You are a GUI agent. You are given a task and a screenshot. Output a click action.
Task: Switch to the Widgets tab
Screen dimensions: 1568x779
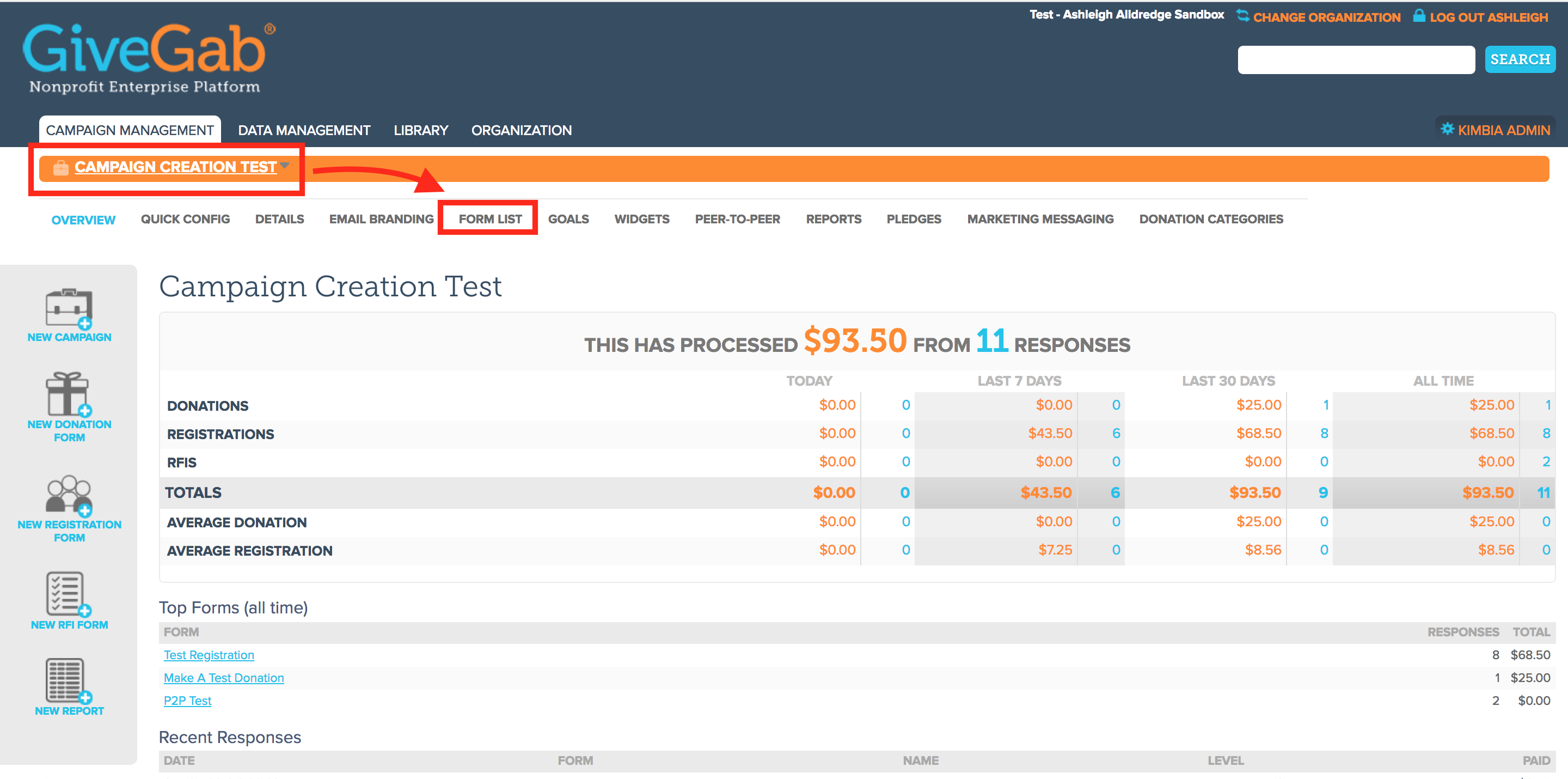(641, 220)
